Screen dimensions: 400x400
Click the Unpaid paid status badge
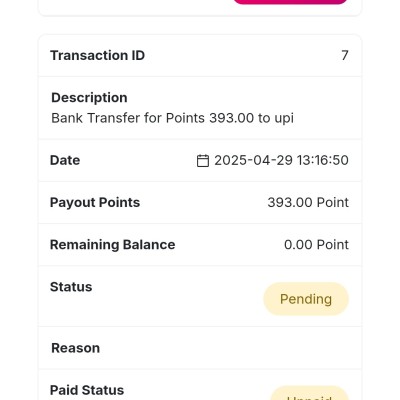coord(309,394)
